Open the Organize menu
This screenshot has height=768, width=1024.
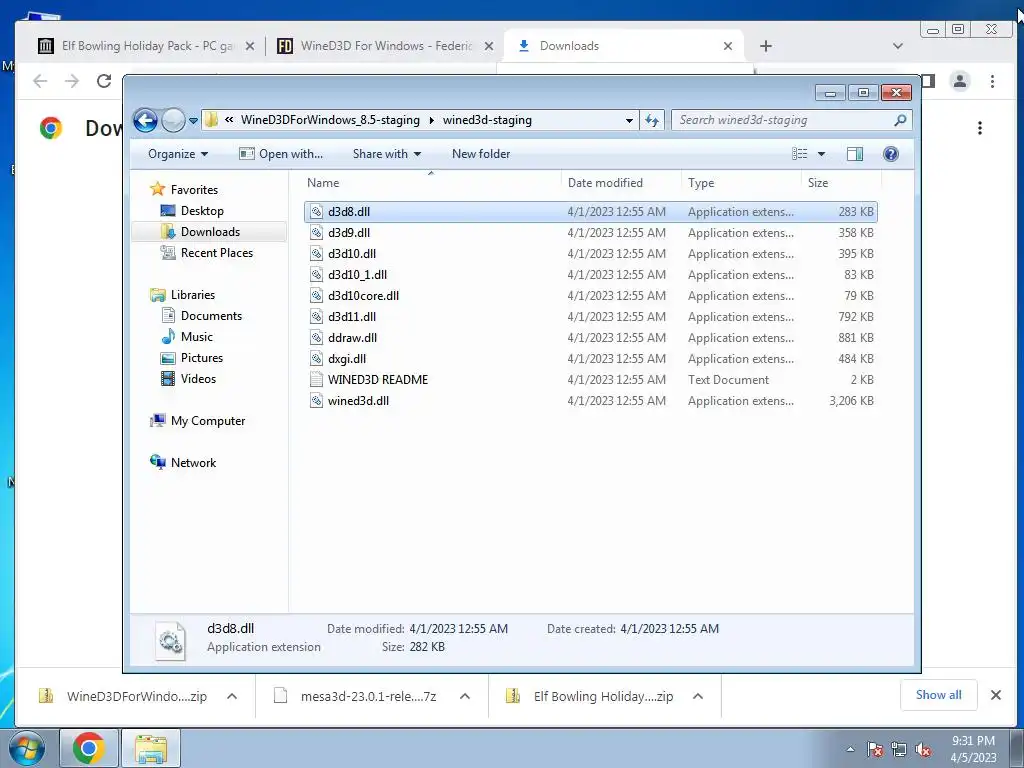click(x=178, y=154)
